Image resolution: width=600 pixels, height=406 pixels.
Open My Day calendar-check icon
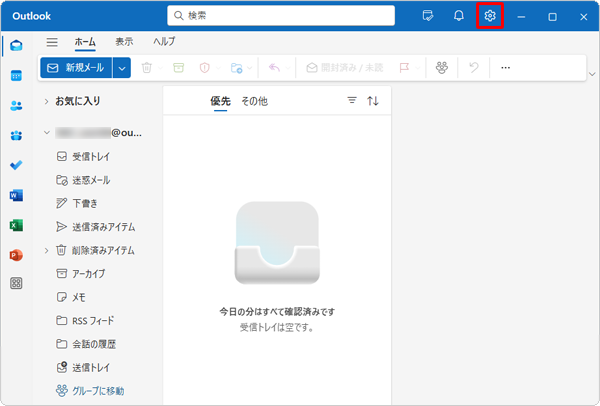point(428,16)
